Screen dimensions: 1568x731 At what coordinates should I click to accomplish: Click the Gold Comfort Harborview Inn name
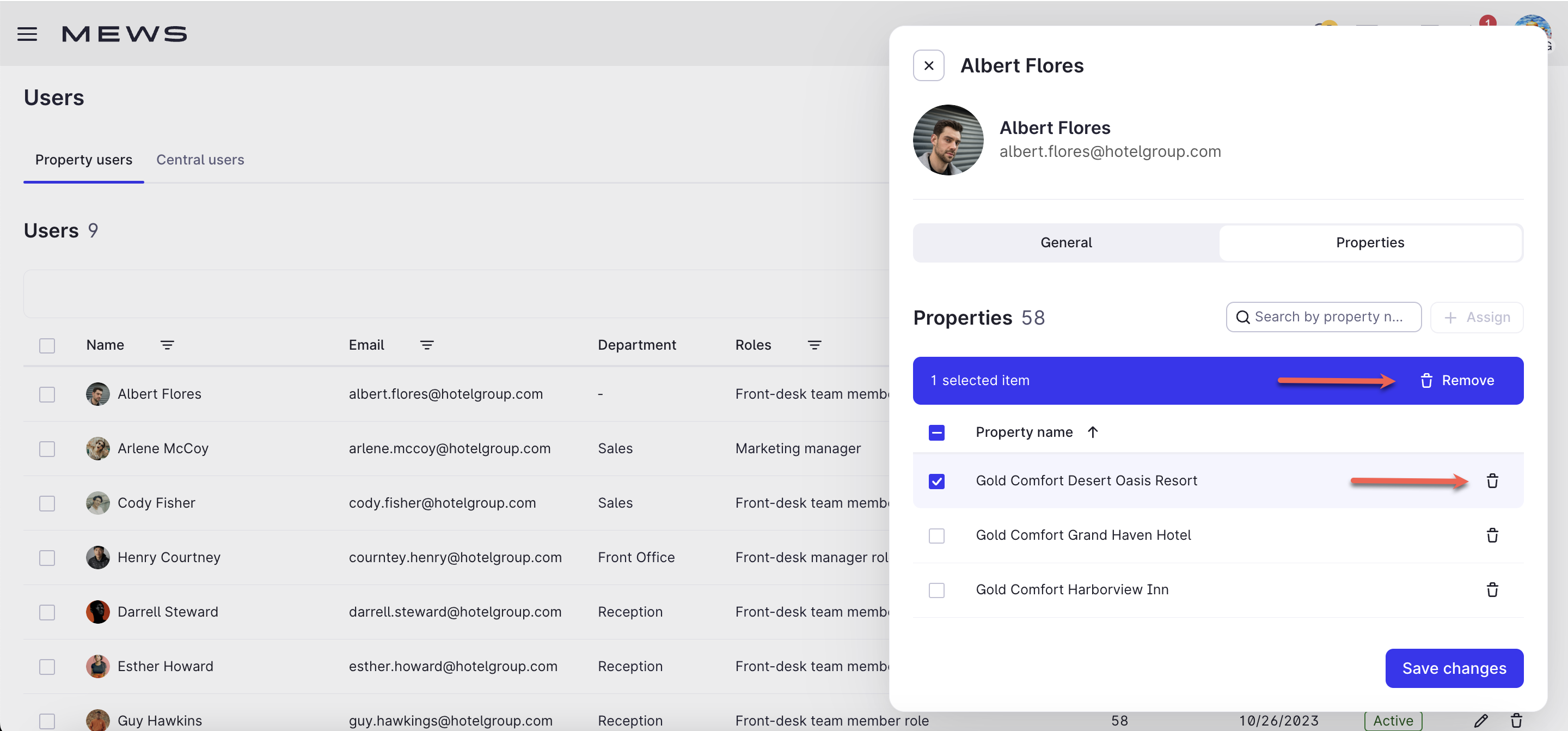(1072, 589)
